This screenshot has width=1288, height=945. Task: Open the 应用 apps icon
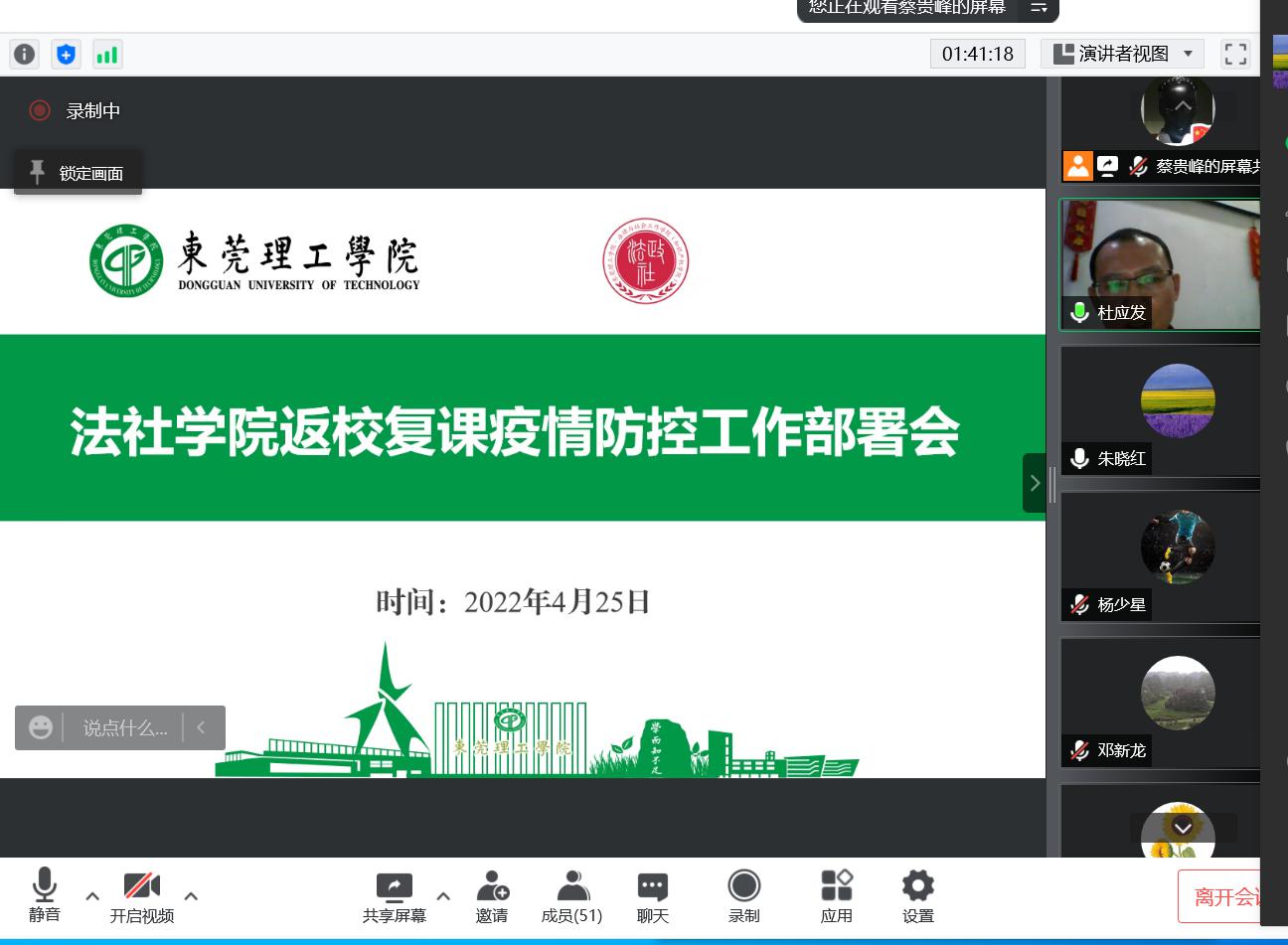[x=836, y=896]
